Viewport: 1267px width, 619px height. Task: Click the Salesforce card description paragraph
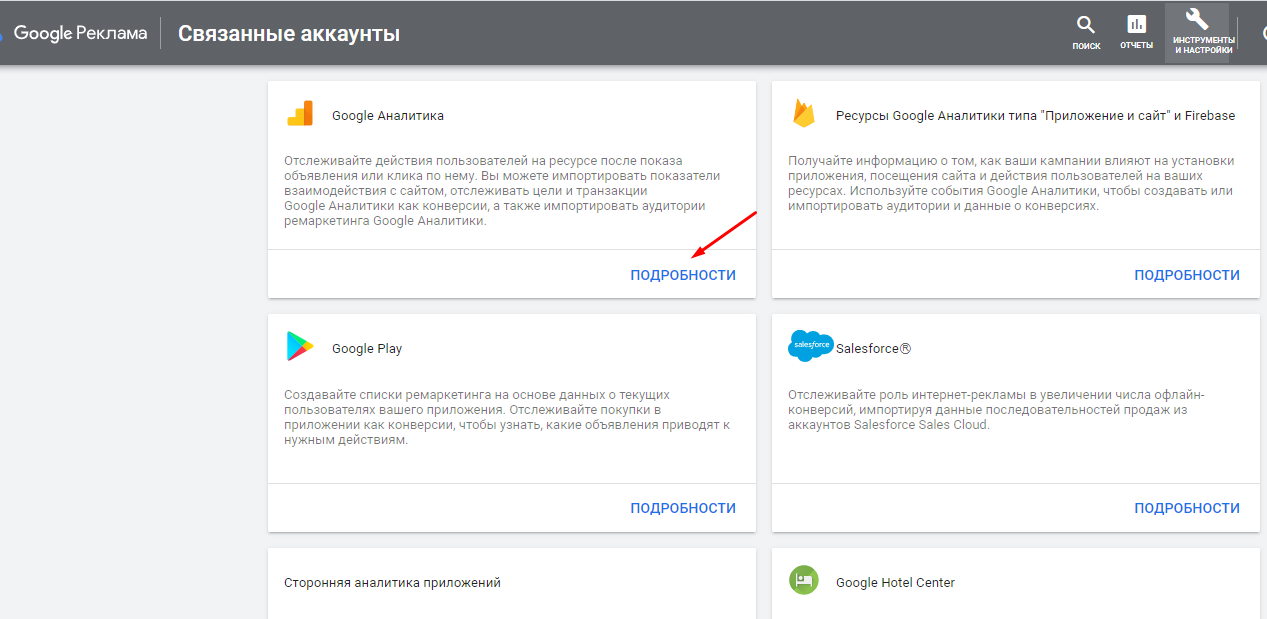996,409
